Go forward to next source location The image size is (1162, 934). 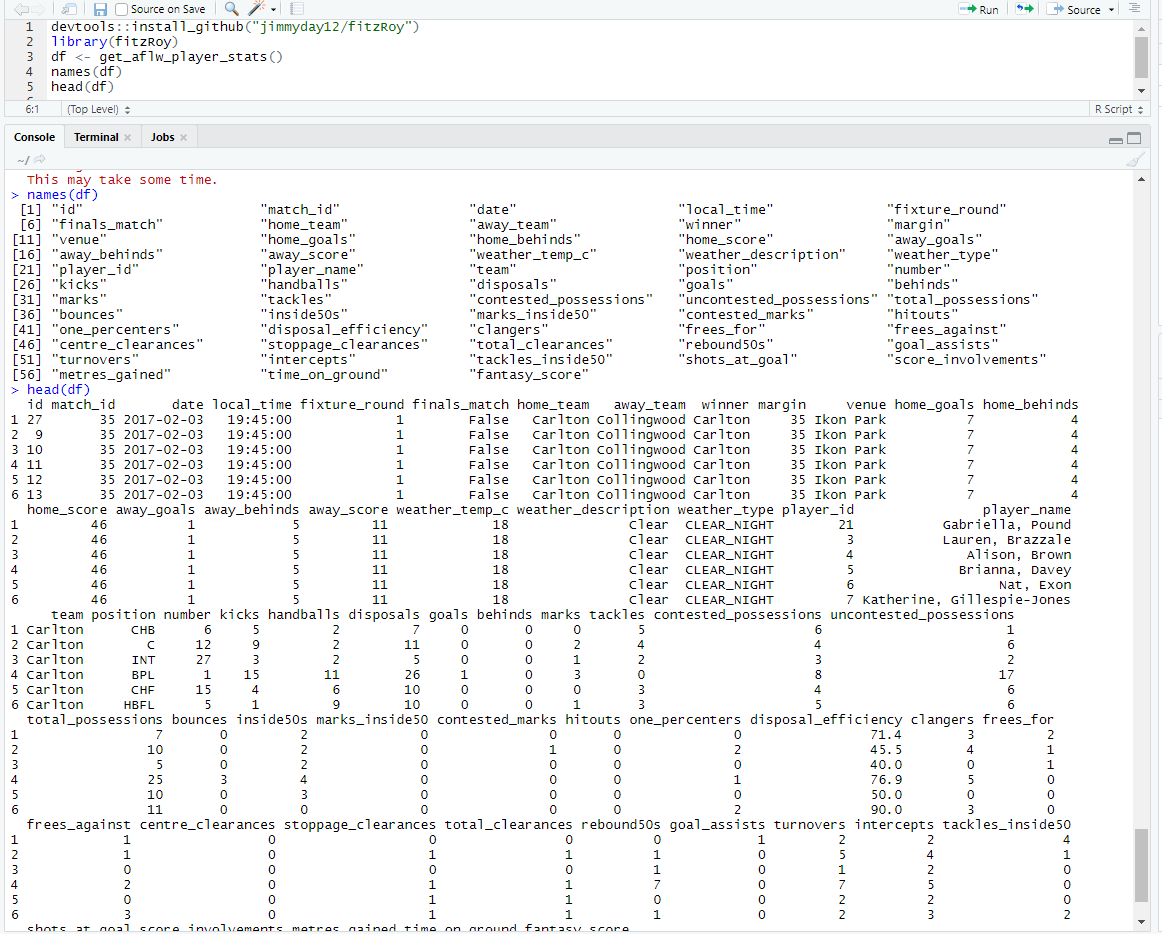(x=38, y=9)
